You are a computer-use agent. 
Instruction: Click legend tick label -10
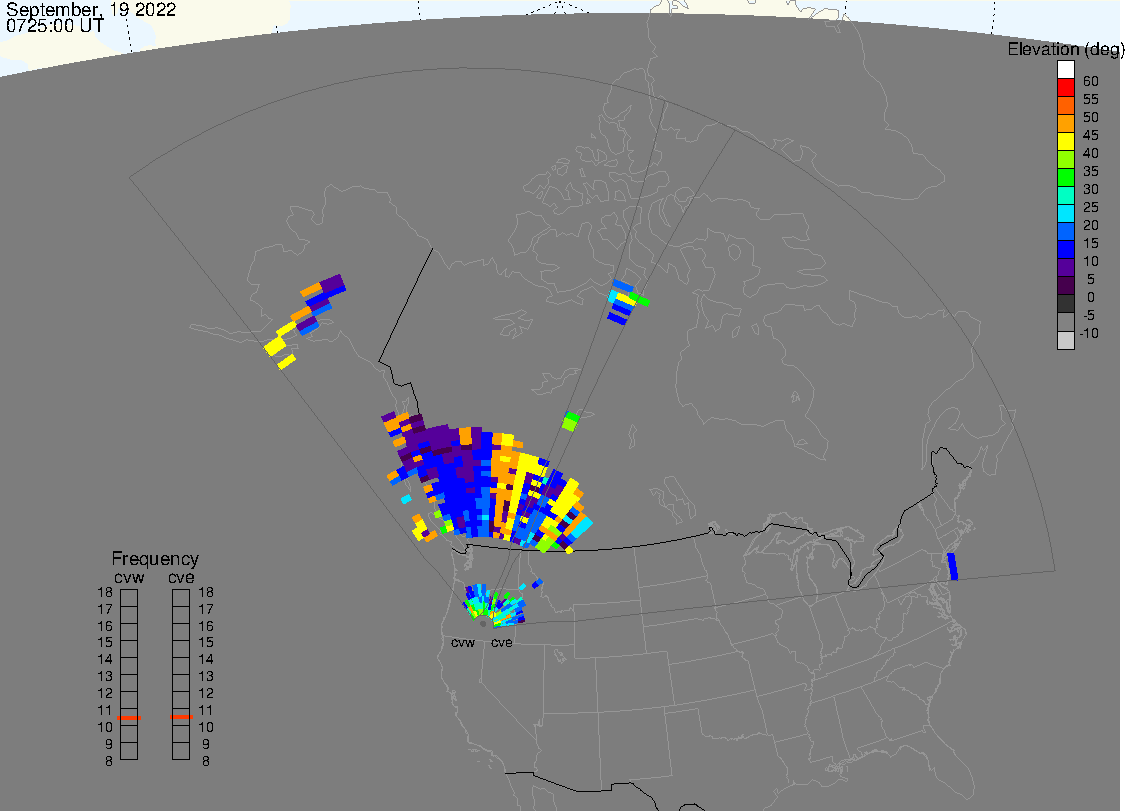pos(1088,333)
